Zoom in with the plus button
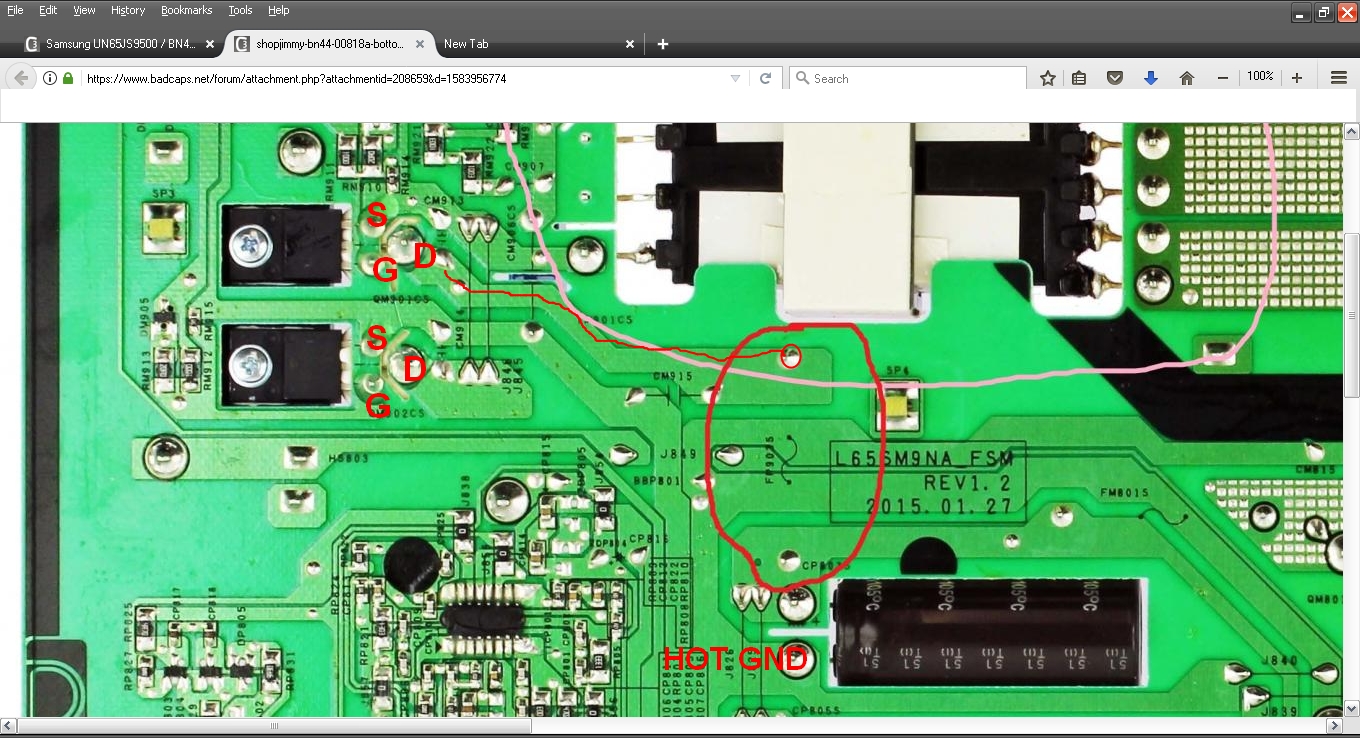1360x738 pixels. [x=1297, y=78]
